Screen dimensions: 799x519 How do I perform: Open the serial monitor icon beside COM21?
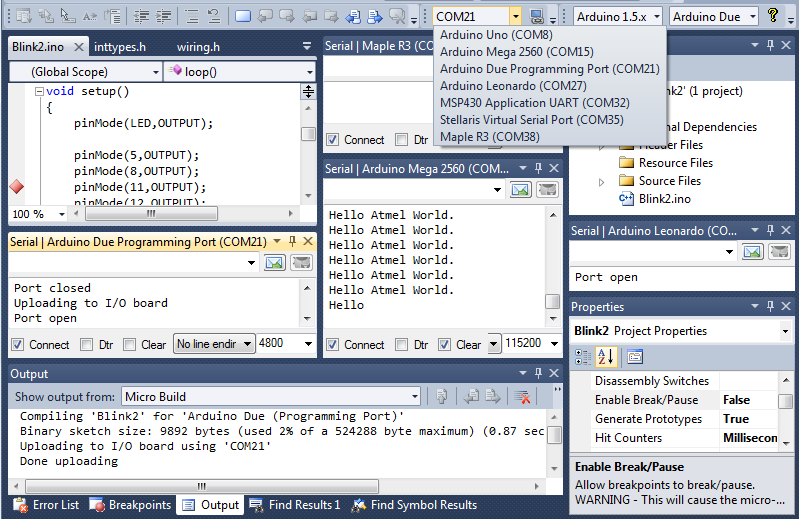pyautogui.click(x=536, y=16)
